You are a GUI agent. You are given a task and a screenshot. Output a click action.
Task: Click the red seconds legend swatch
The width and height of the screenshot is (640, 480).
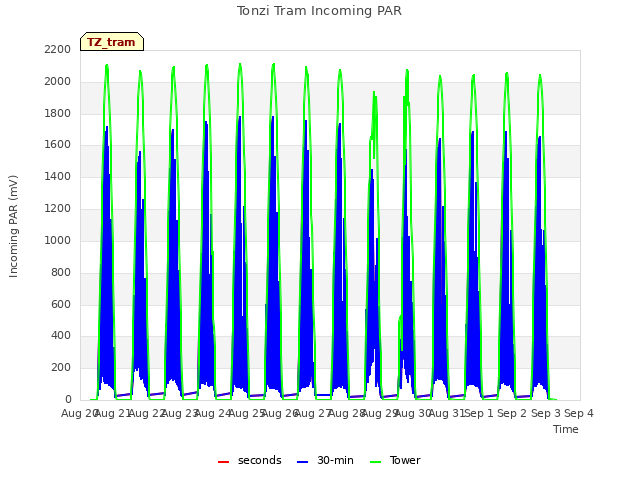tap(223, 462)
